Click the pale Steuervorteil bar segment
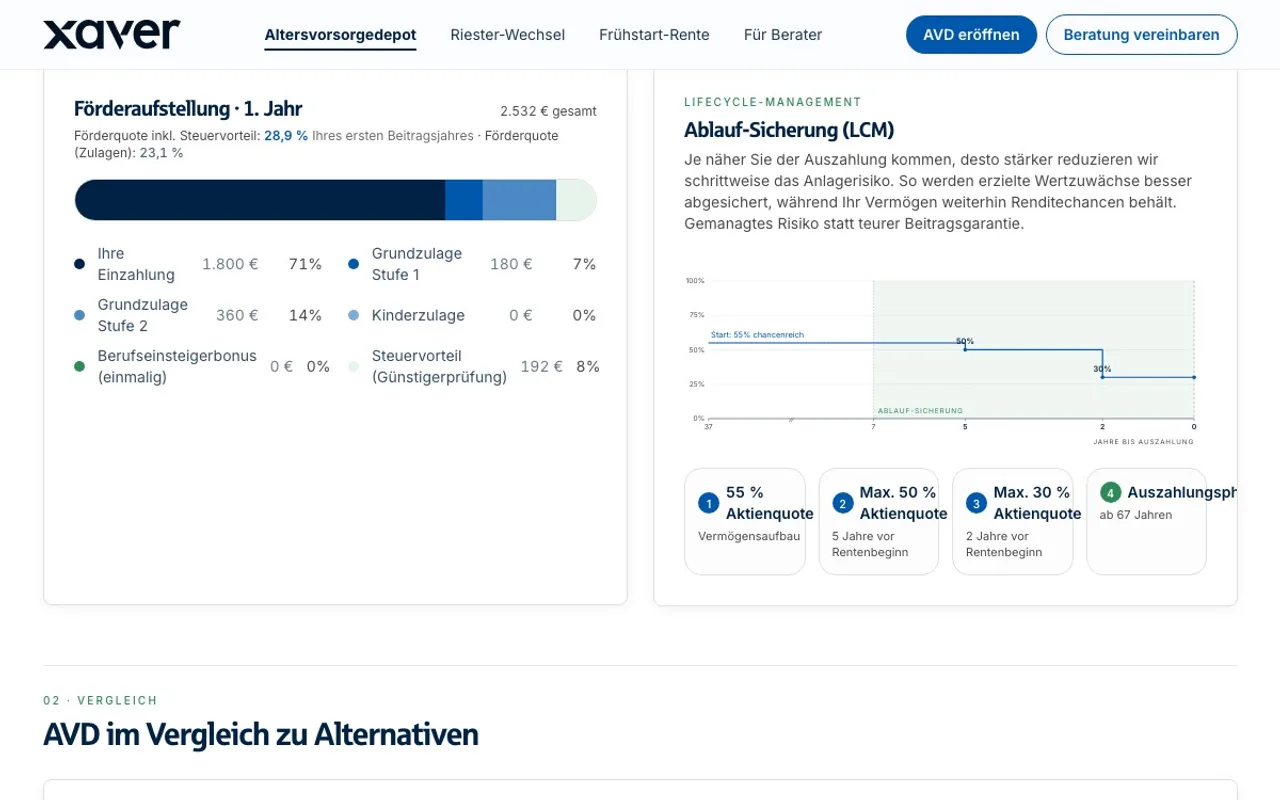The width and height of the screenshot is (1280, 800). [576, 200]
